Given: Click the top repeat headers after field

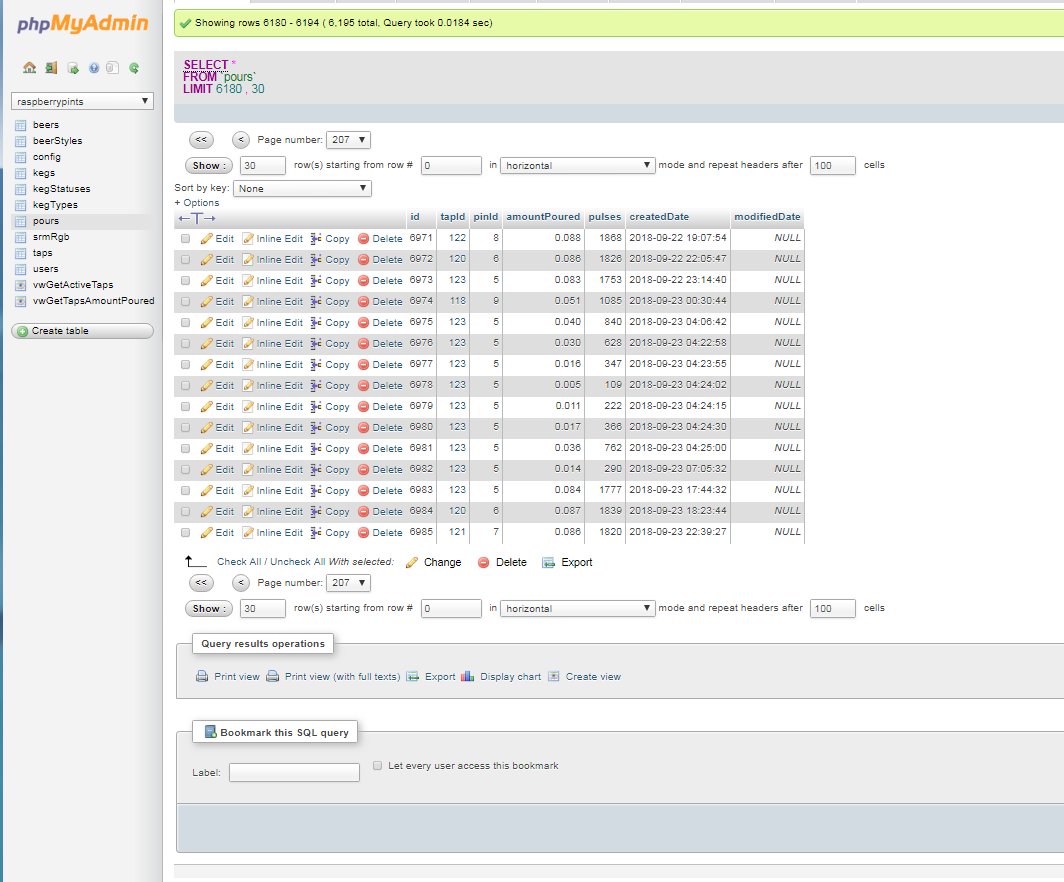Looking at the screenshot, I should 833,166.
